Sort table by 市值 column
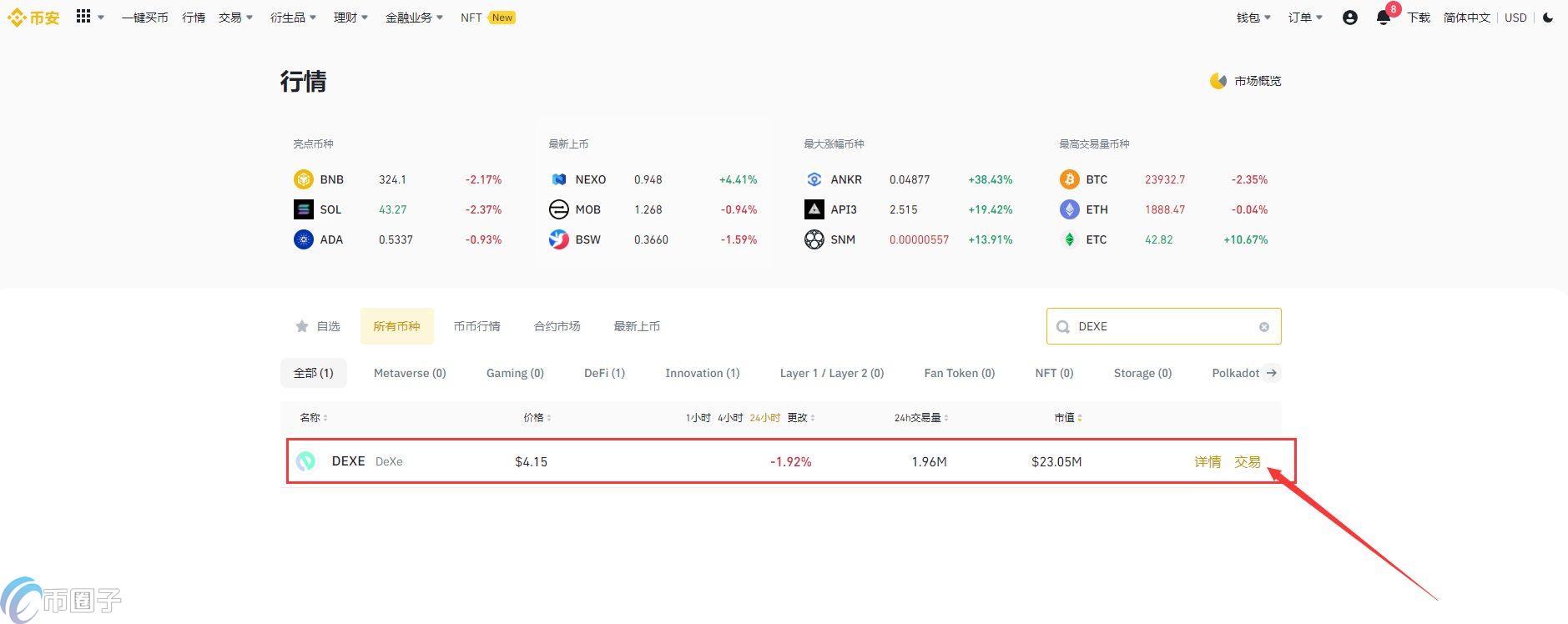This screenshot has width=1568, height=624. (x=1068, y=418)
